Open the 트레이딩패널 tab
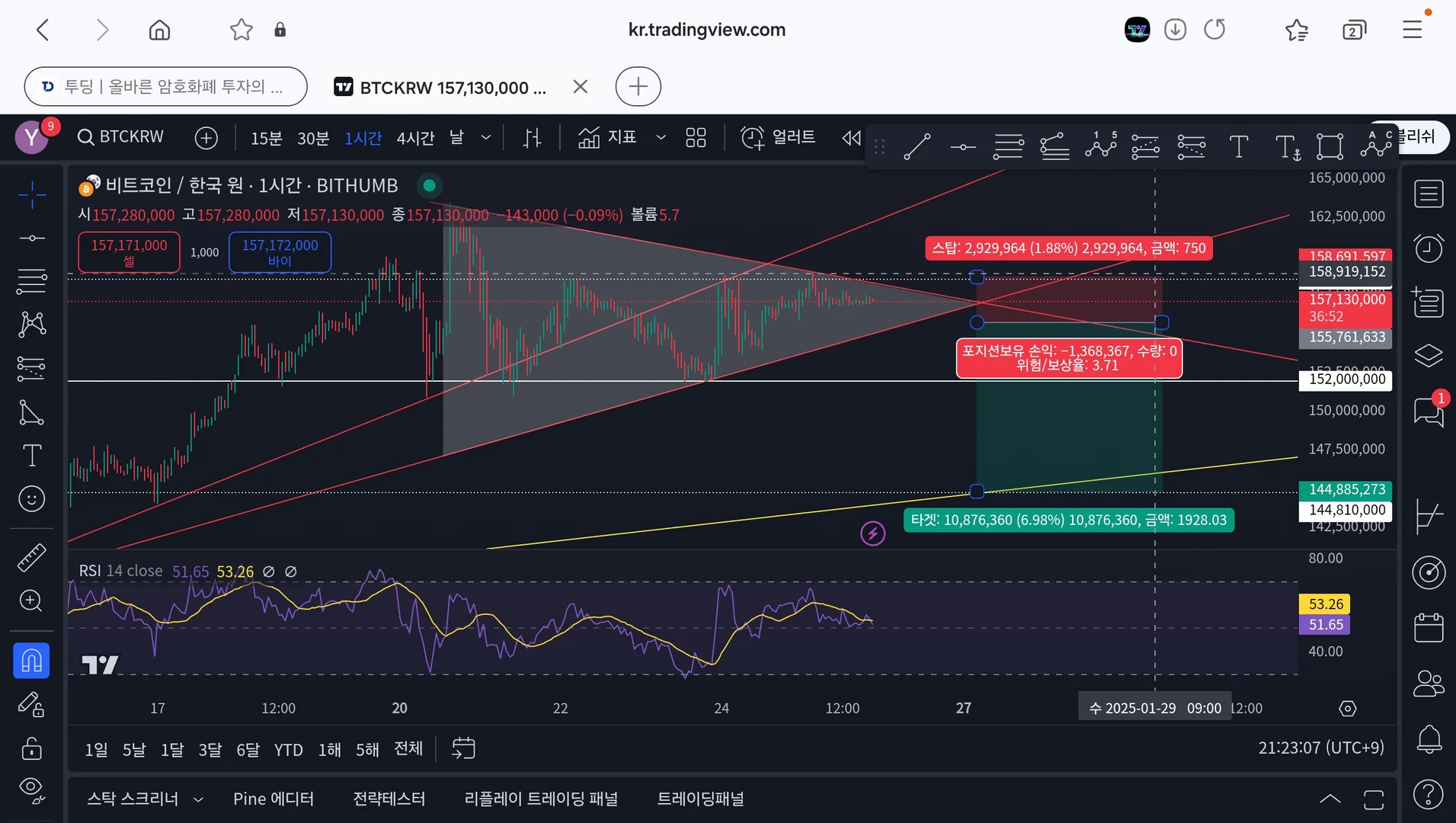The width and height of the screenshot is (1456, 823). point(700,799)
